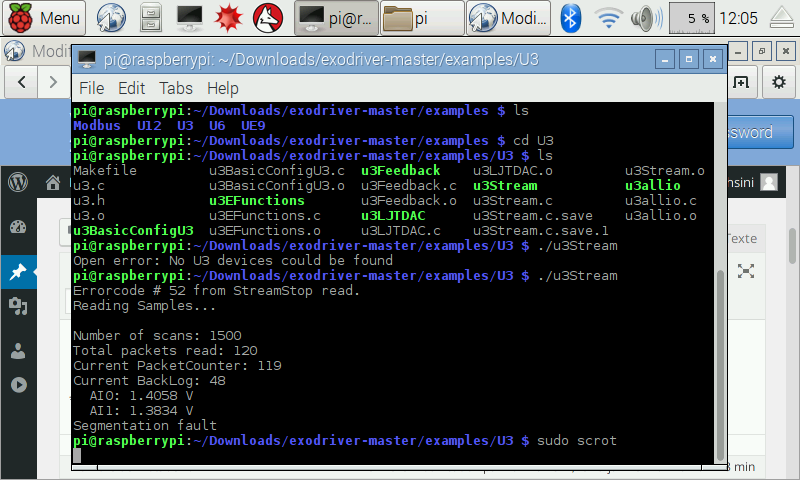The image size is (800, 480).
Task: Open the Mathematica red spiky icon
Action: point(228,18)
